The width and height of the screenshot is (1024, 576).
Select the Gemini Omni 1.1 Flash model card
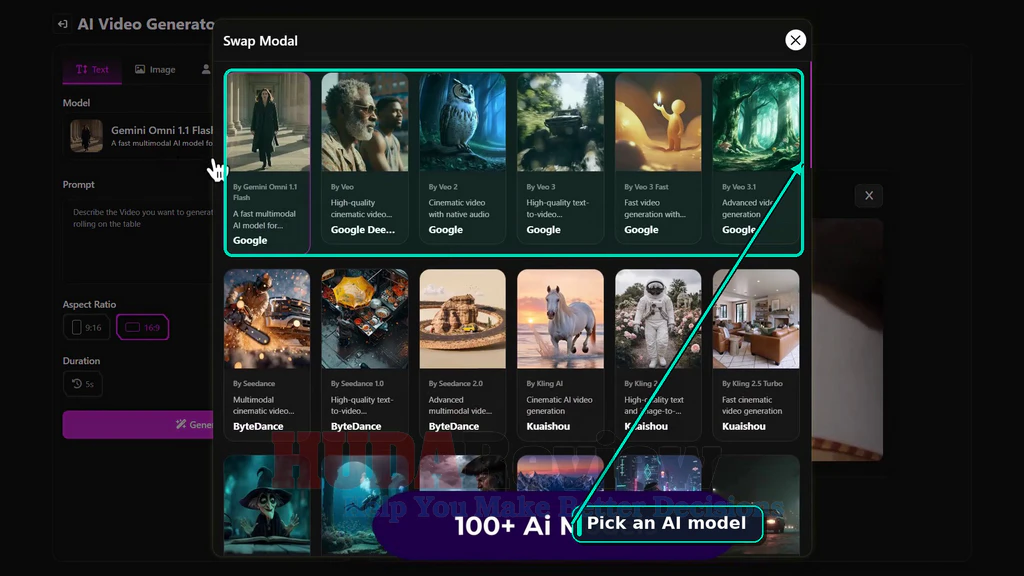coord(267,161)
